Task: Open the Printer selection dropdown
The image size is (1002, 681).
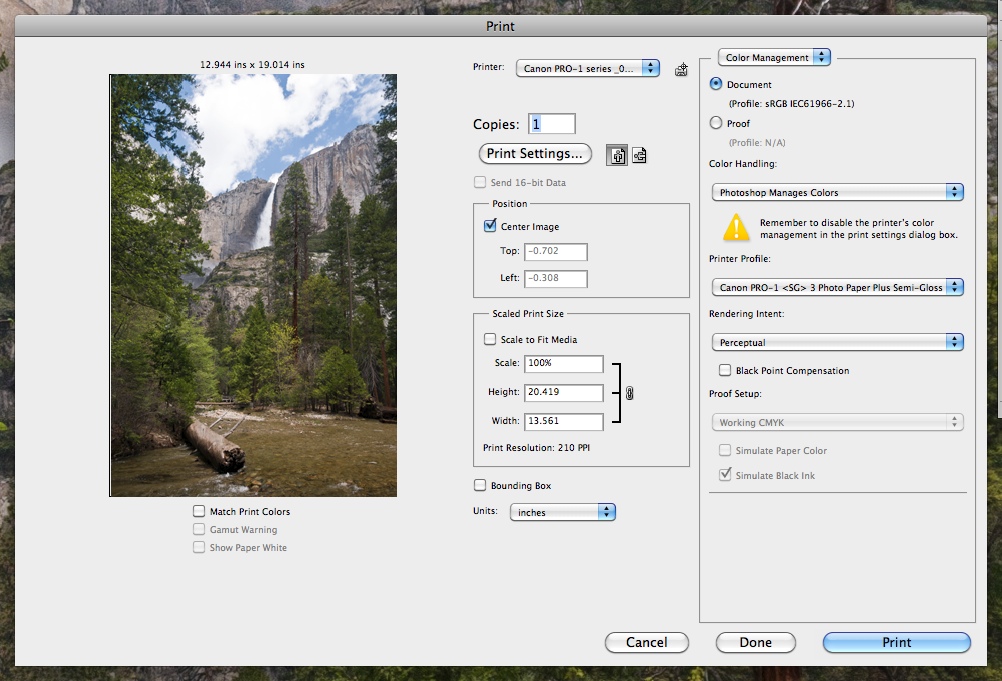Action: [x=588, y=68]
